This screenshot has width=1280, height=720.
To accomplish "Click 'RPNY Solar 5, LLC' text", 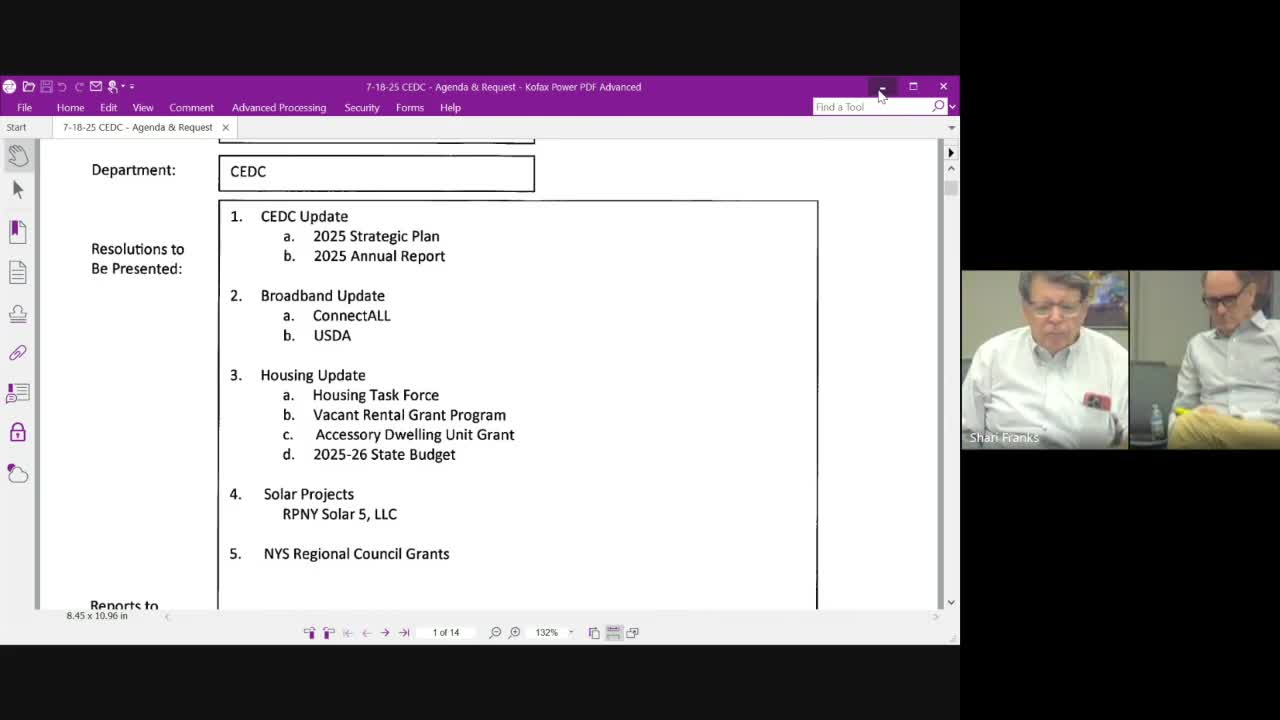I will coord(340,514).
